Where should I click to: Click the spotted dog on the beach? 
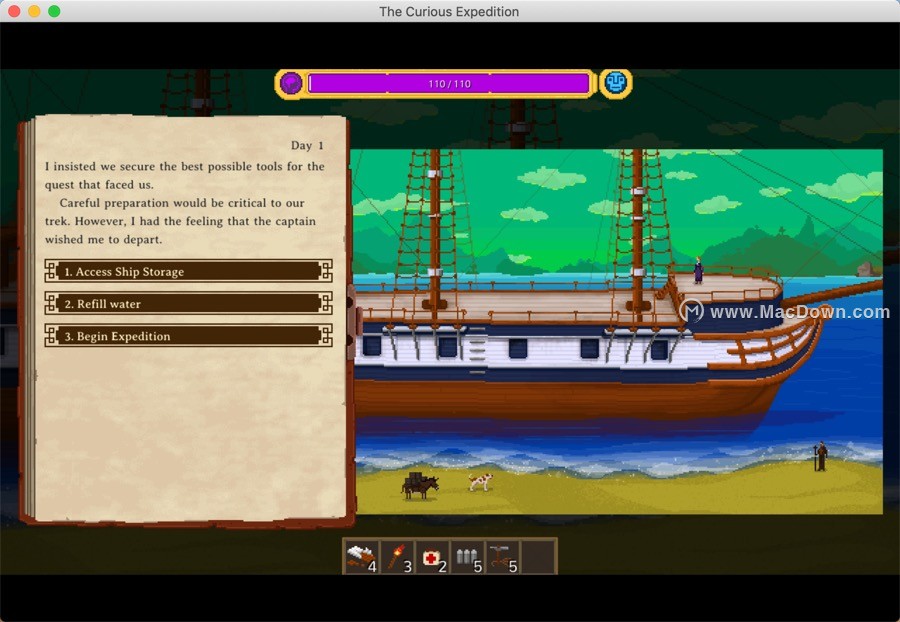click(480, 481)
